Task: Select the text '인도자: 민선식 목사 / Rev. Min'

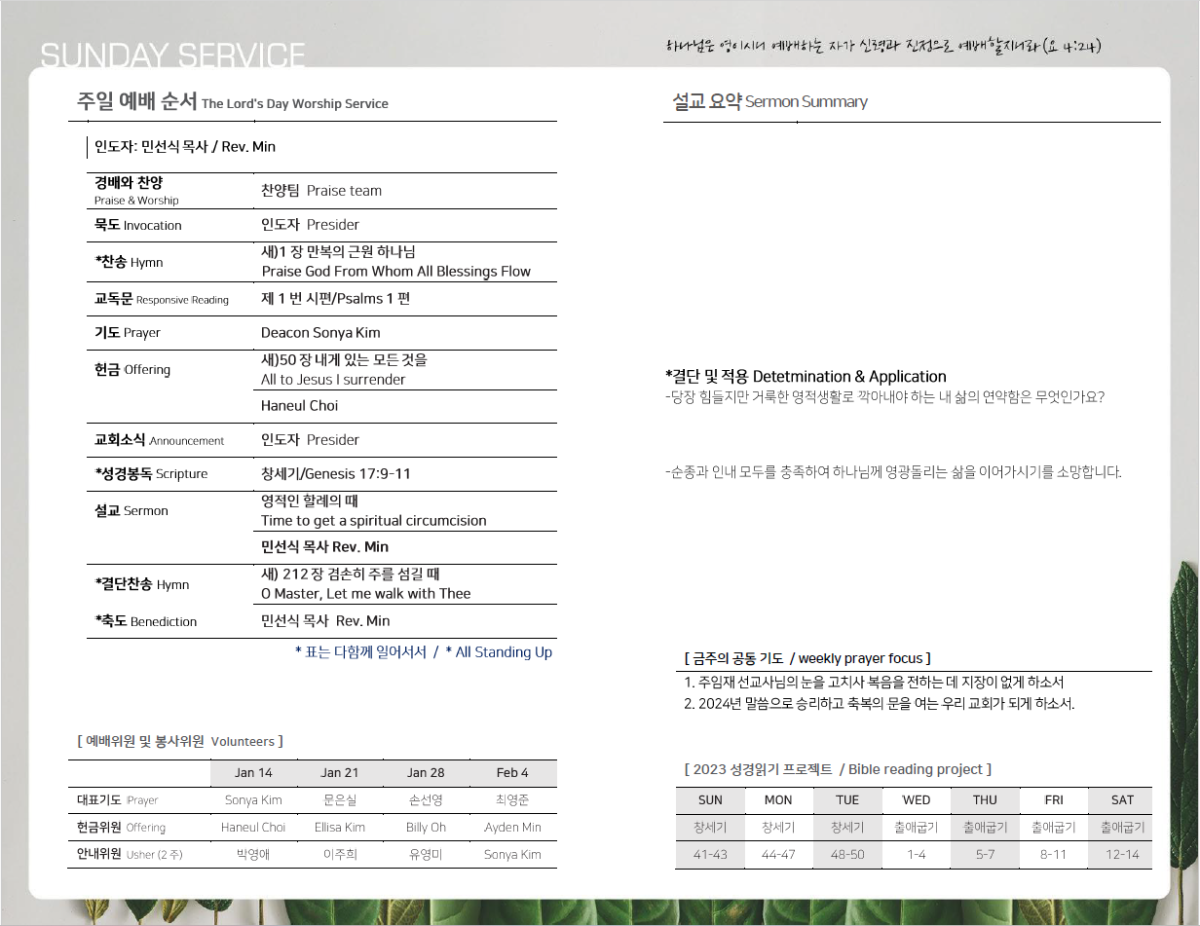Action: [185, 147]
